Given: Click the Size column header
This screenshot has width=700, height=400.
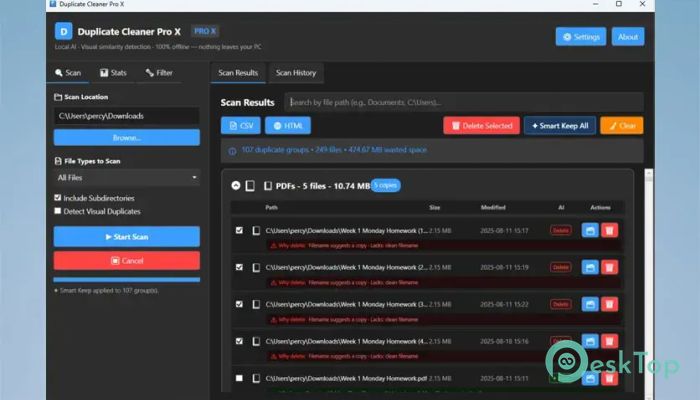Looking at the screenshot, I should [x=434, y=208].
